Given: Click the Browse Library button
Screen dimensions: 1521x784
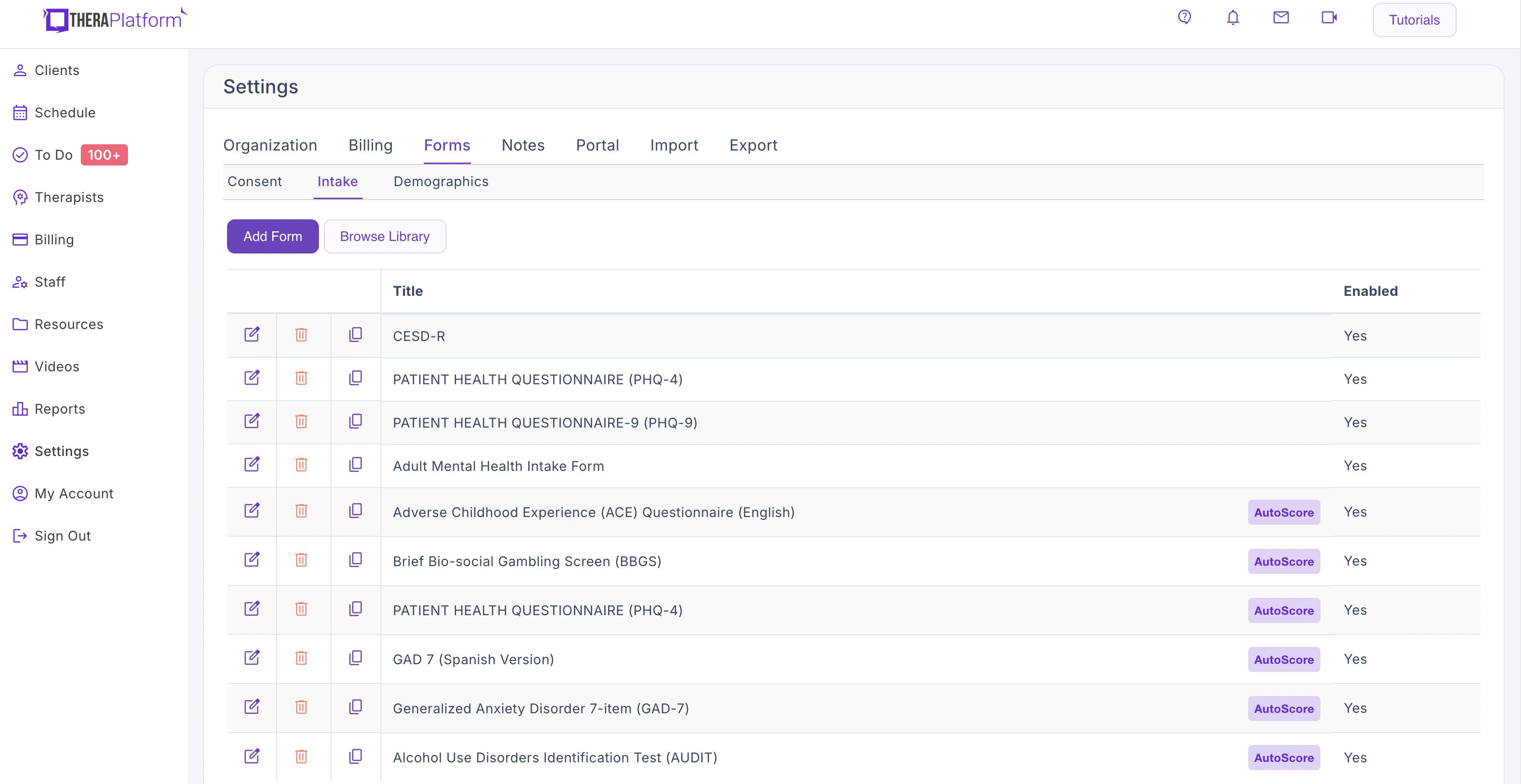Looking at the screenshot, I should (384, 237).
